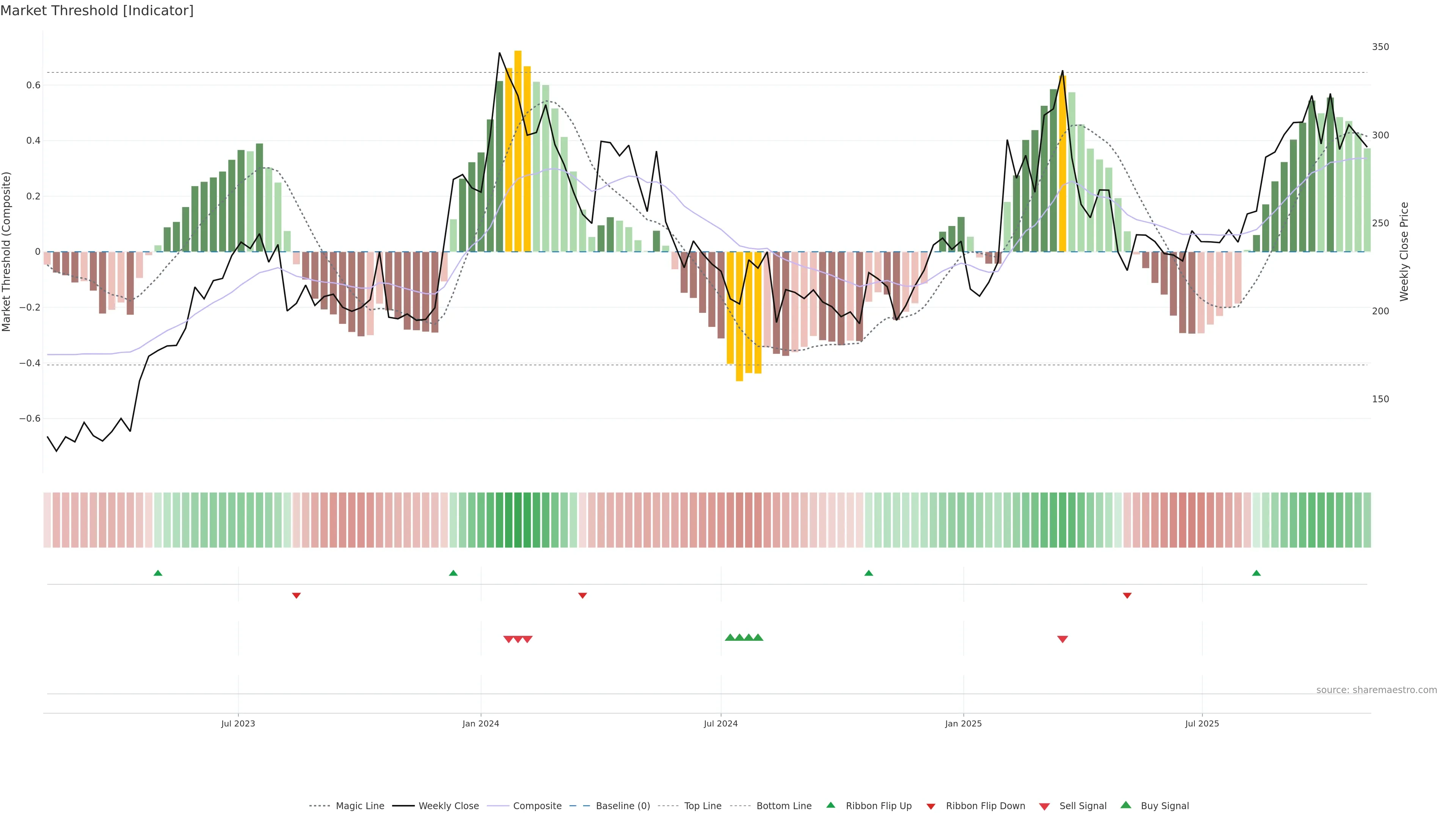Click the red Ribbon Flip Down marker after Jul 2023

coord(296,595)
